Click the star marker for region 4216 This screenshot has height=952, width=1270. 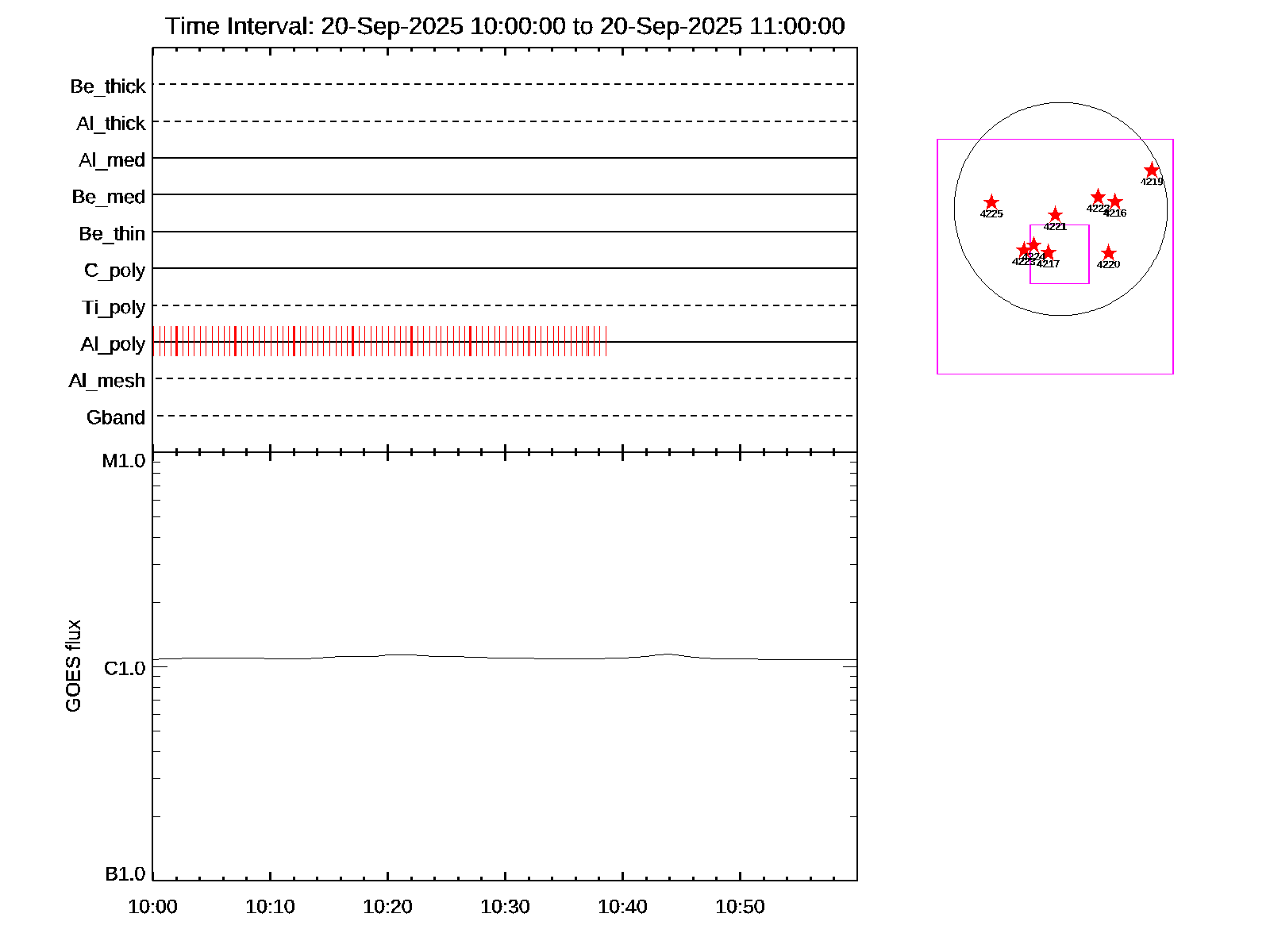click(1114, 202)
